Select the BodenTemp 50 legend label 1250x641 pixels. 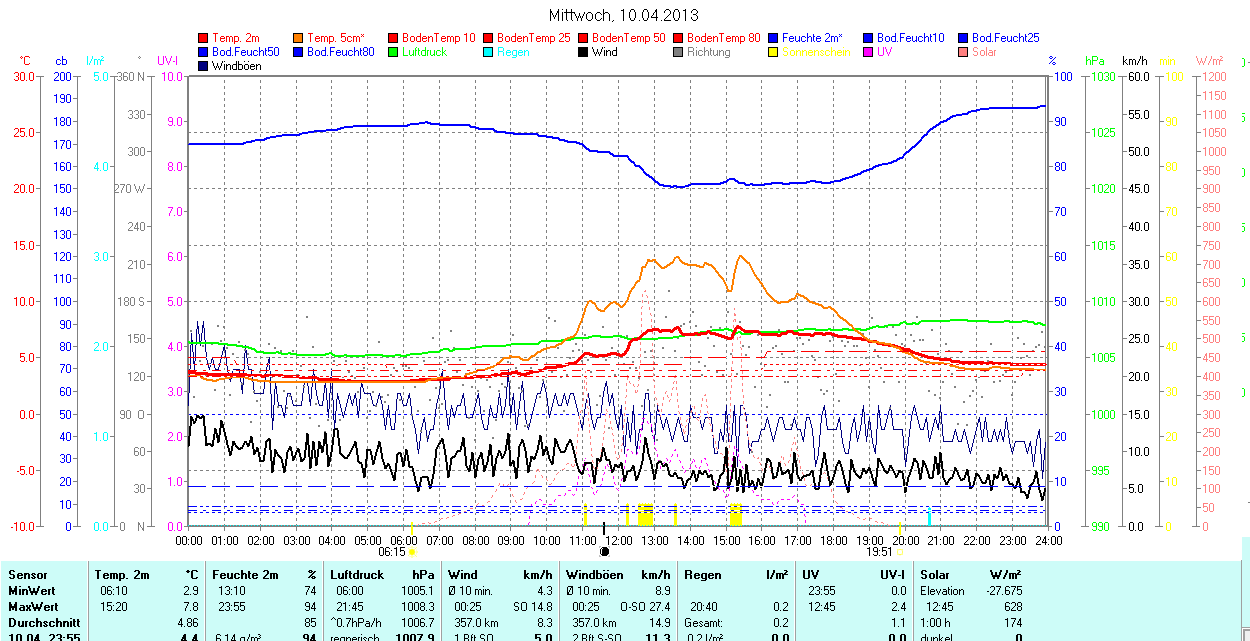pyautogui.click(x=629, y=38)
